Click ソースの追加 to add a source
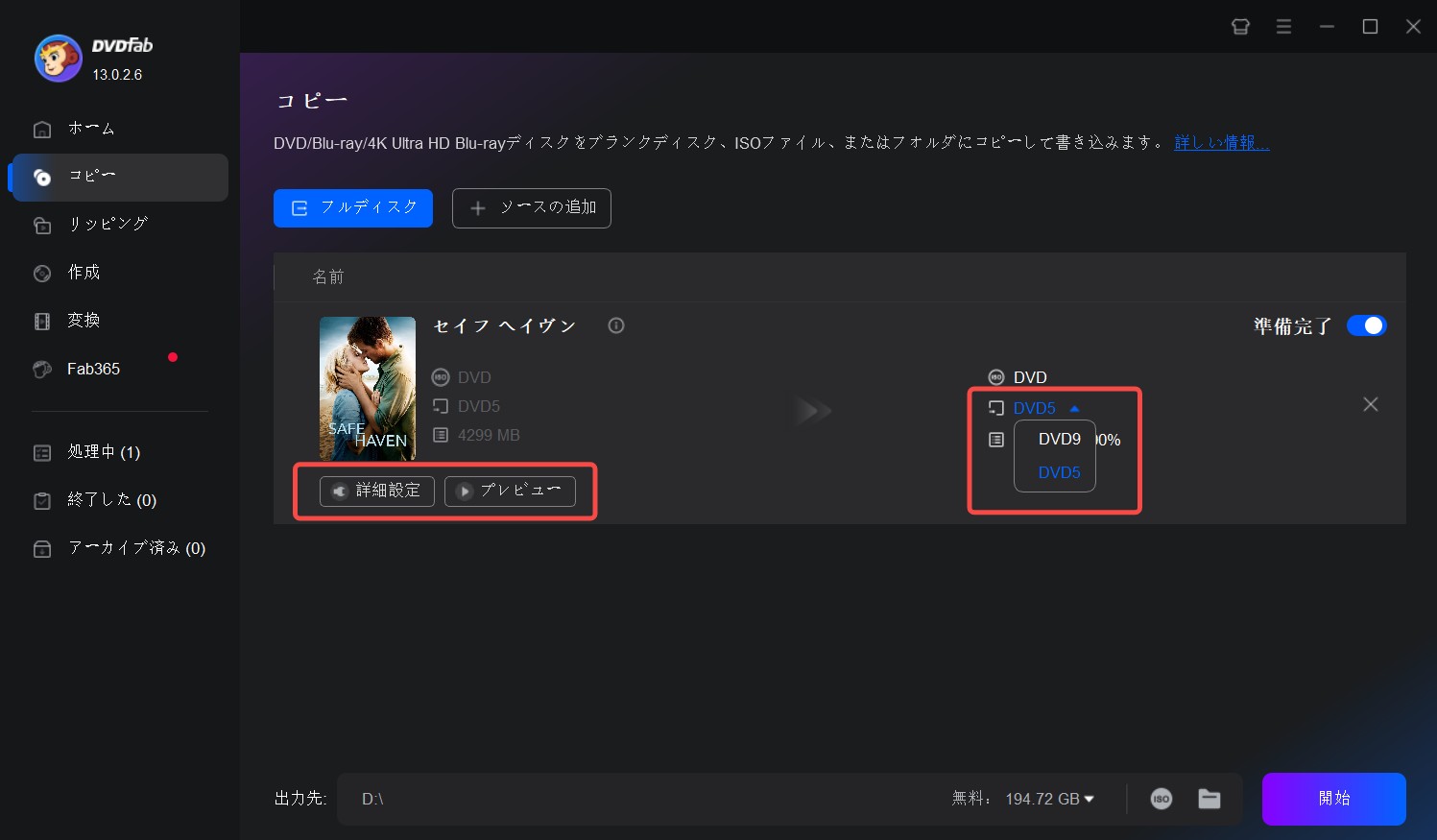The height and width of the screenshot is (840, 1437). pos(532,208)
